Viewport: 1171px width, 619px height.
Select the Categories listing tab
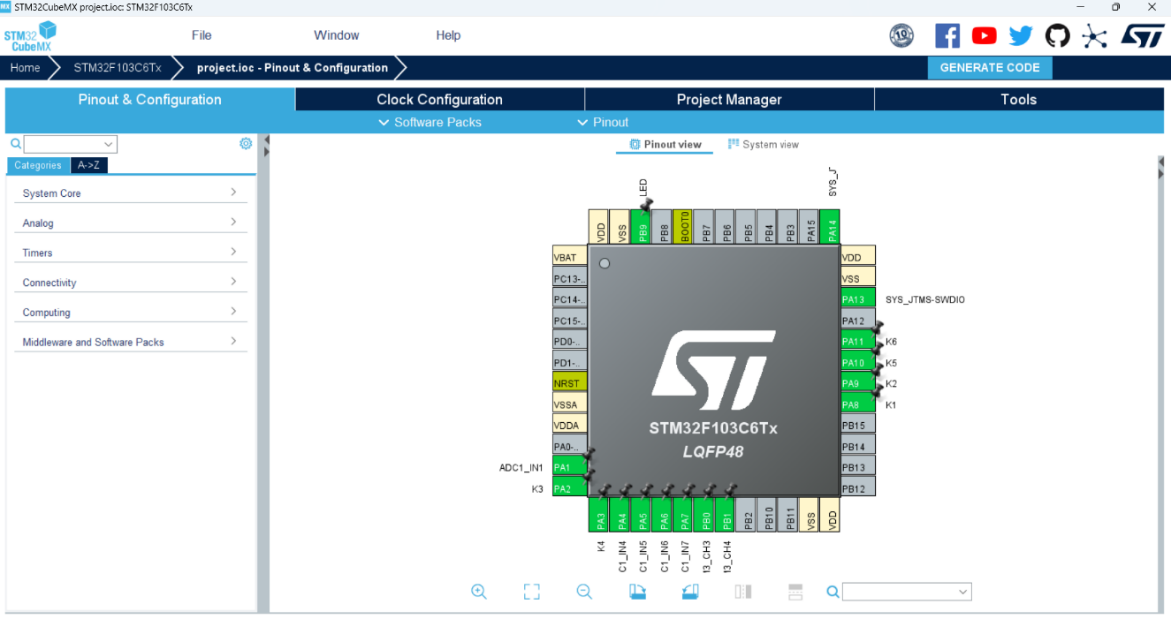click(x=38, y=166)
